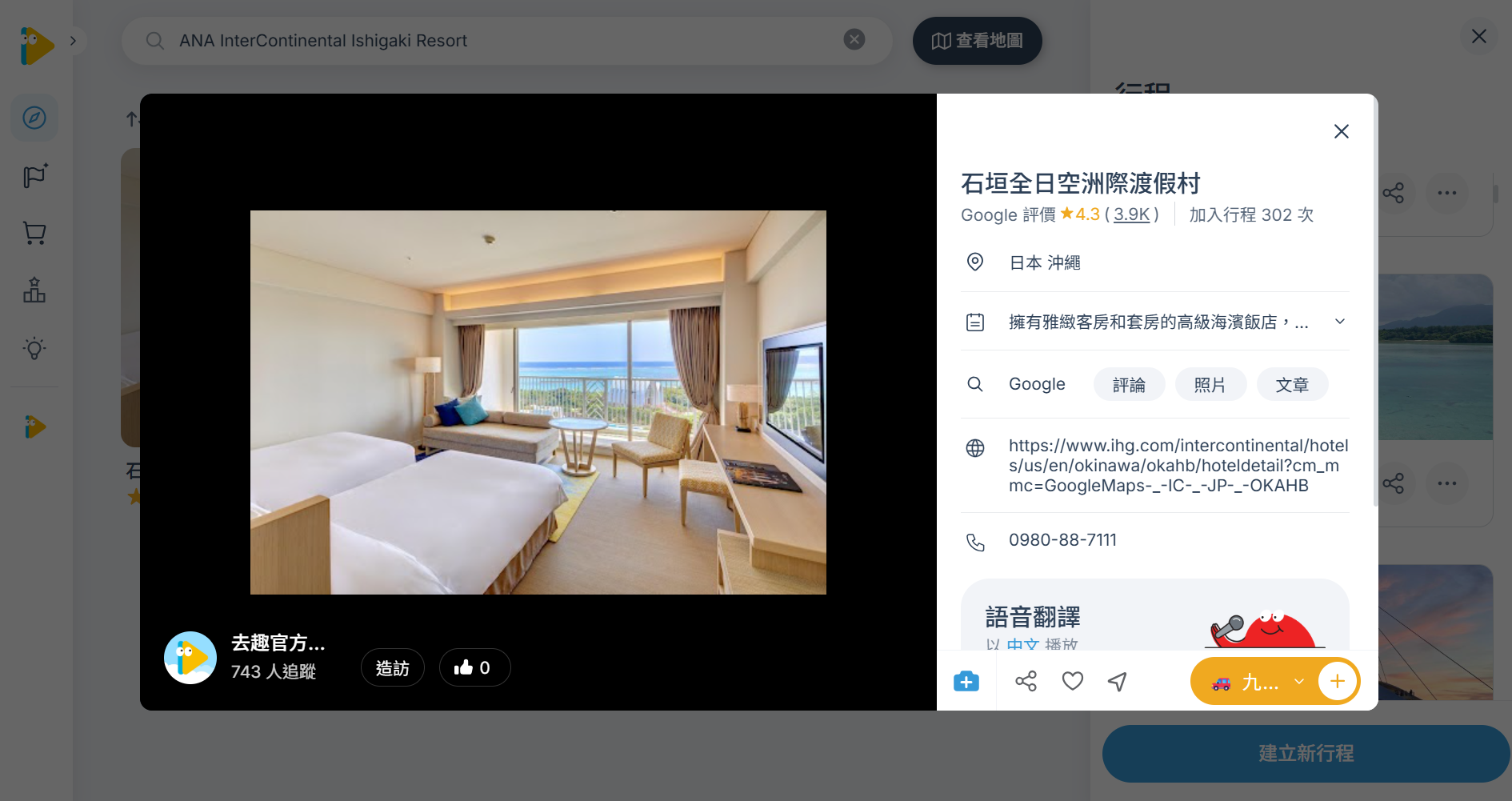Click the small logo icon below the divider
The image size is (1512, 801).
click(x=35, y=427)
